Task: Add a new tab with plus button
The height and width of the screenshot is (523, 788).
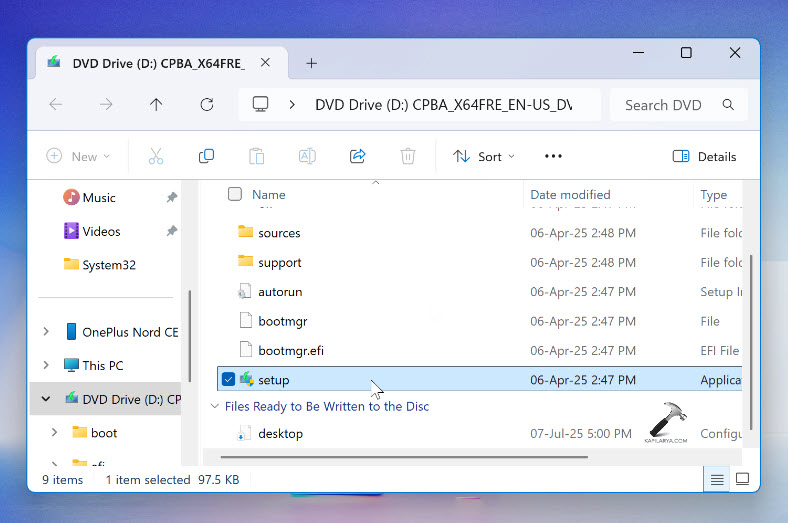Action: 311,63
